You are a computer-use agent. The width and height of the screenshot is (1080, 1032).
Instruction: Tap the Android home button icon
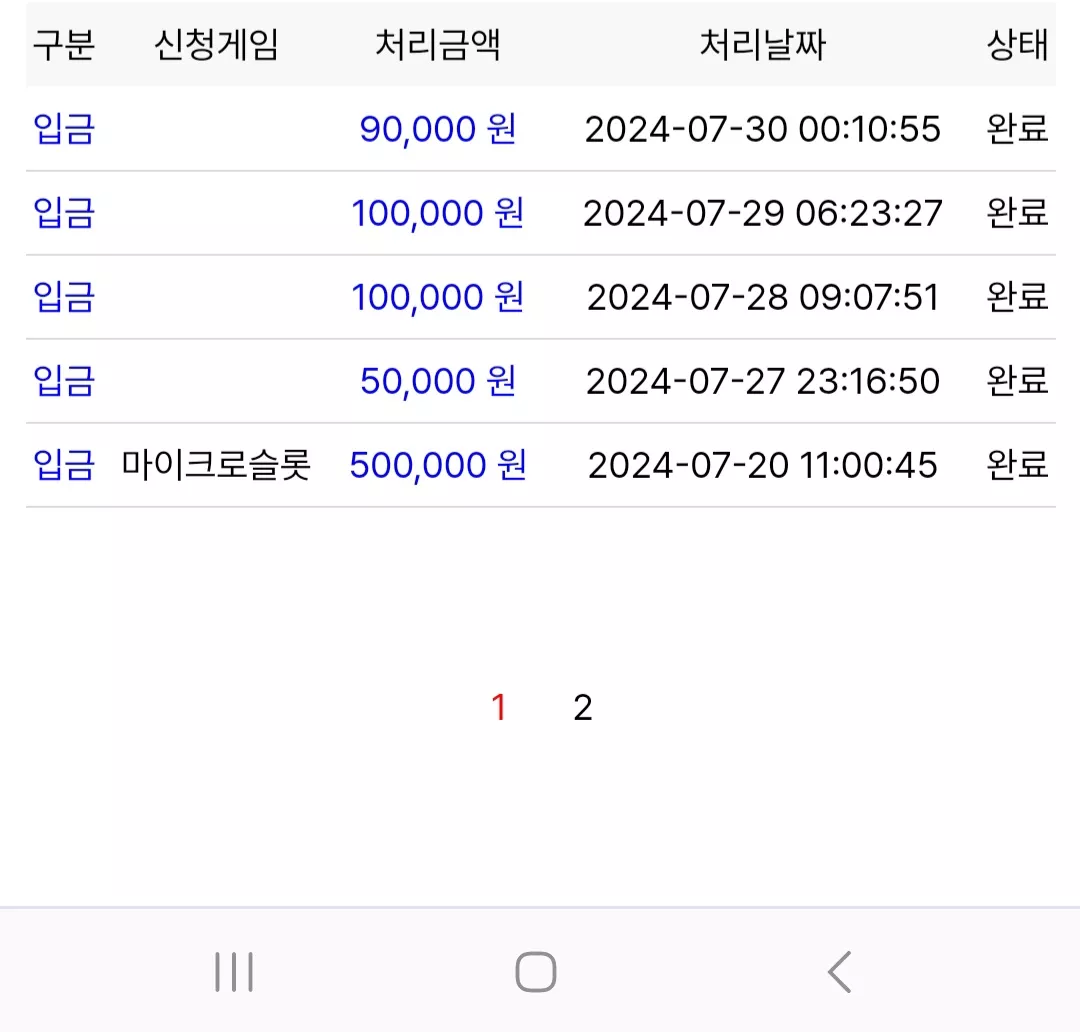click(x=536, y=972)
